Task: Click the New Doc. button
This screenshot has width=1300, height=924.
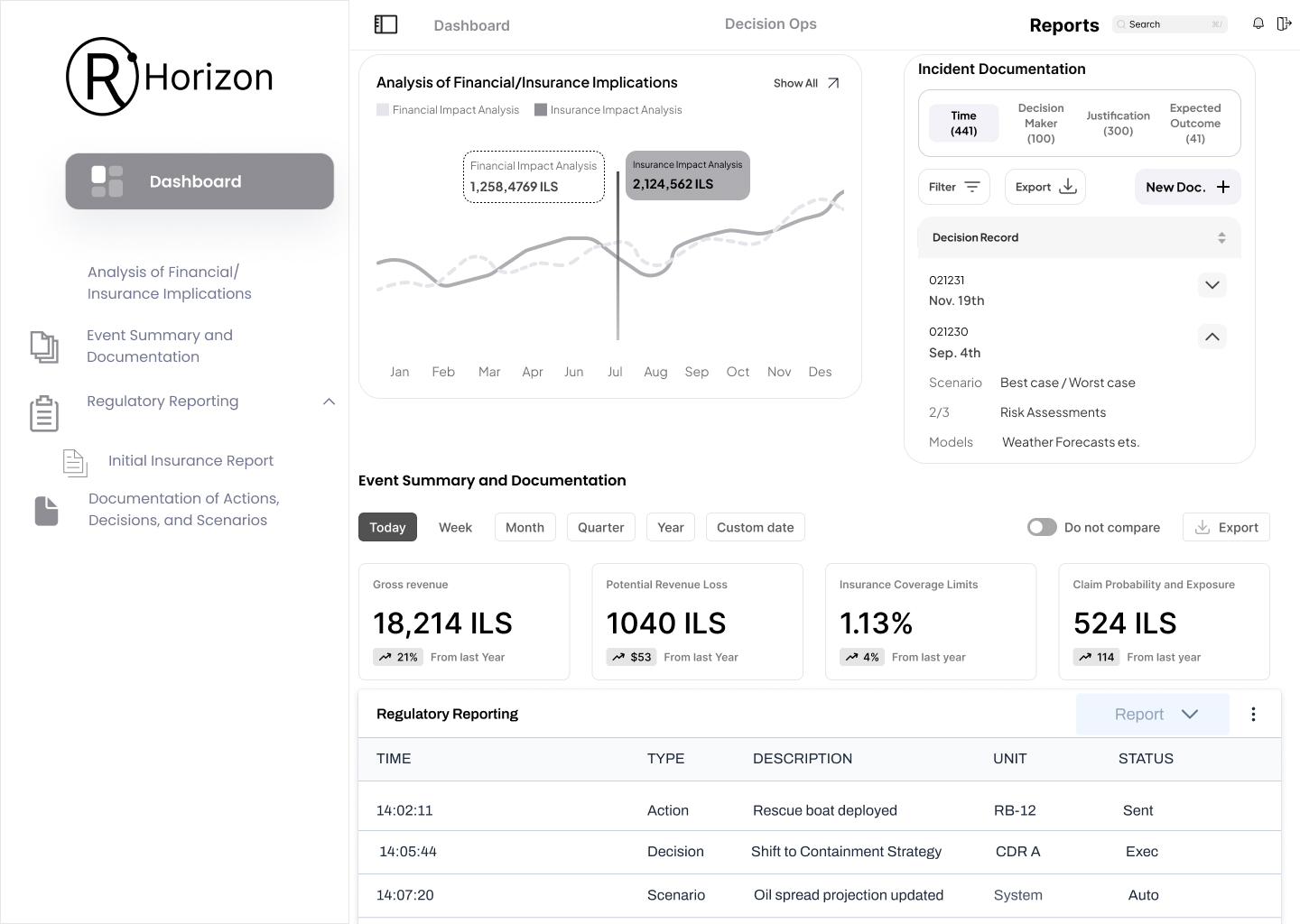Action: 1187,187
